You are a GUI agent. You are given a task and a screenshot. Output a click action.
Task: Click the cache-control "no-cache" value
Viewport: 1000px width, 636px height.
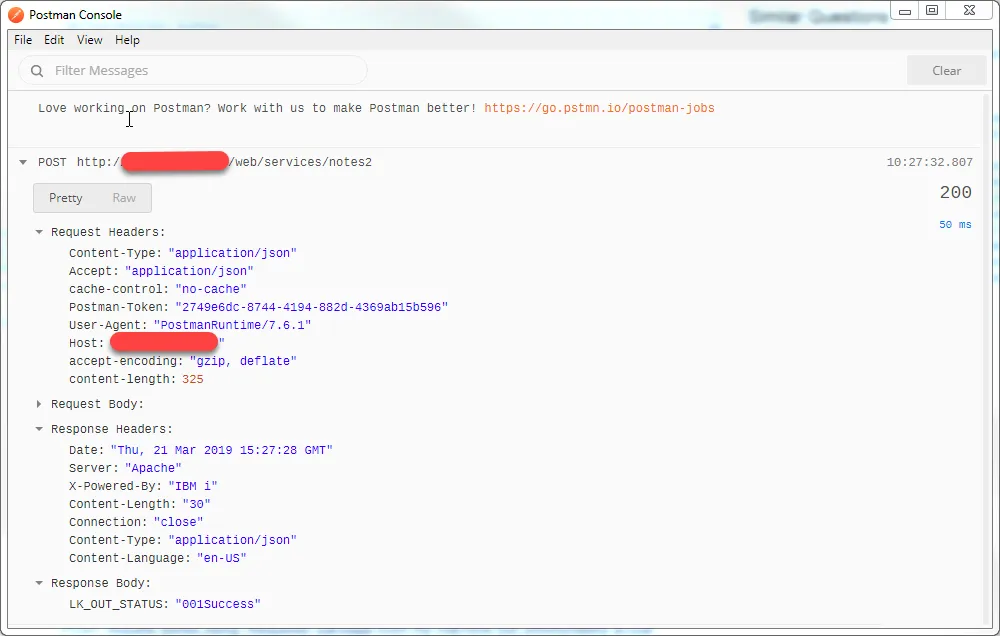click(x=211, y=289)
